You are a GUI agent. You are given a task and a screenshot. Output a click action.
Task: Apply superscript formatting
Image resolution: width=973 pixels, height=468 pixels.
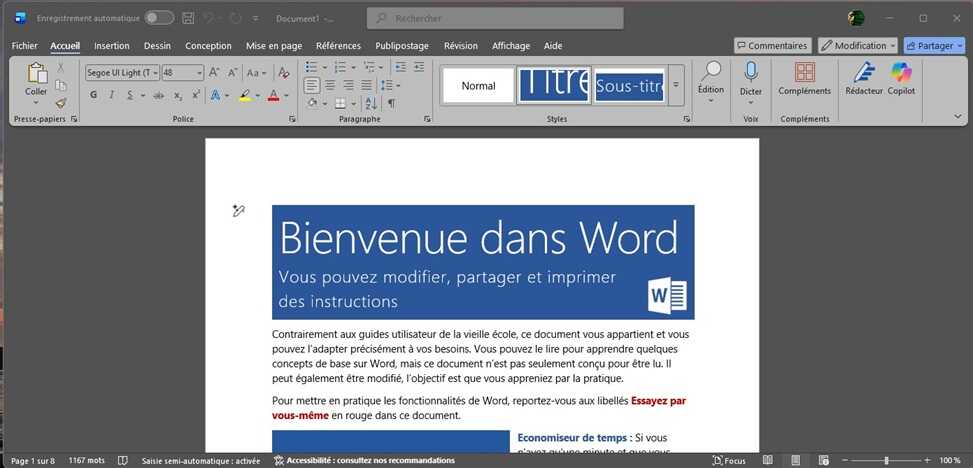coord(195,95)
